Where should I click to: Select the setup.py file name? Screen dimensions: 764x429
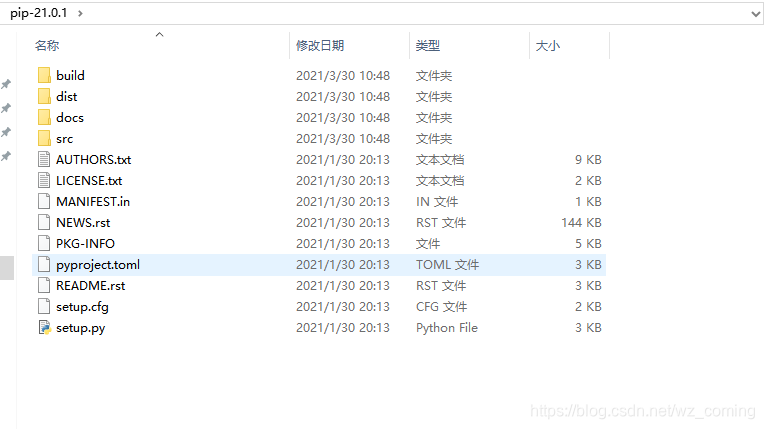[x=80, y=328]
